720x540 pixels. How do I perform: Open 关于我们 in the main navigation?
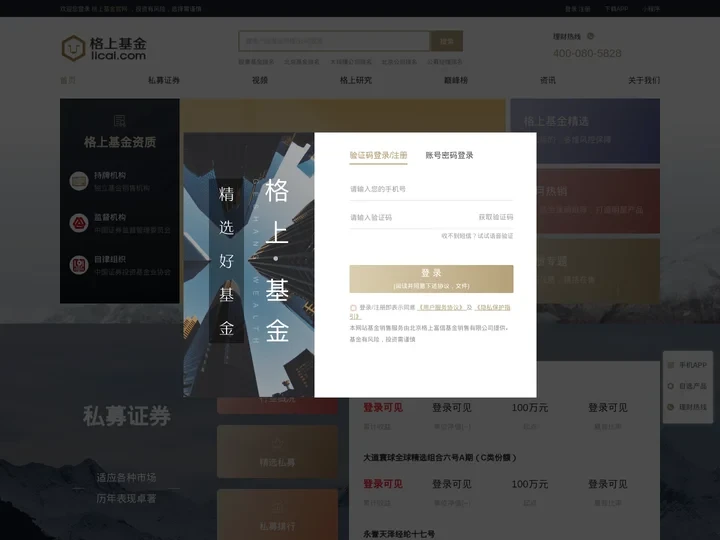point(644,80)
